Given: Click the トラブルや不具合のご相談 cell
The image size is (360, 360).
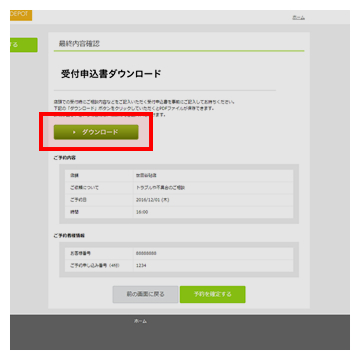Looking at the screenshot, I should click(x=160, y=188).
